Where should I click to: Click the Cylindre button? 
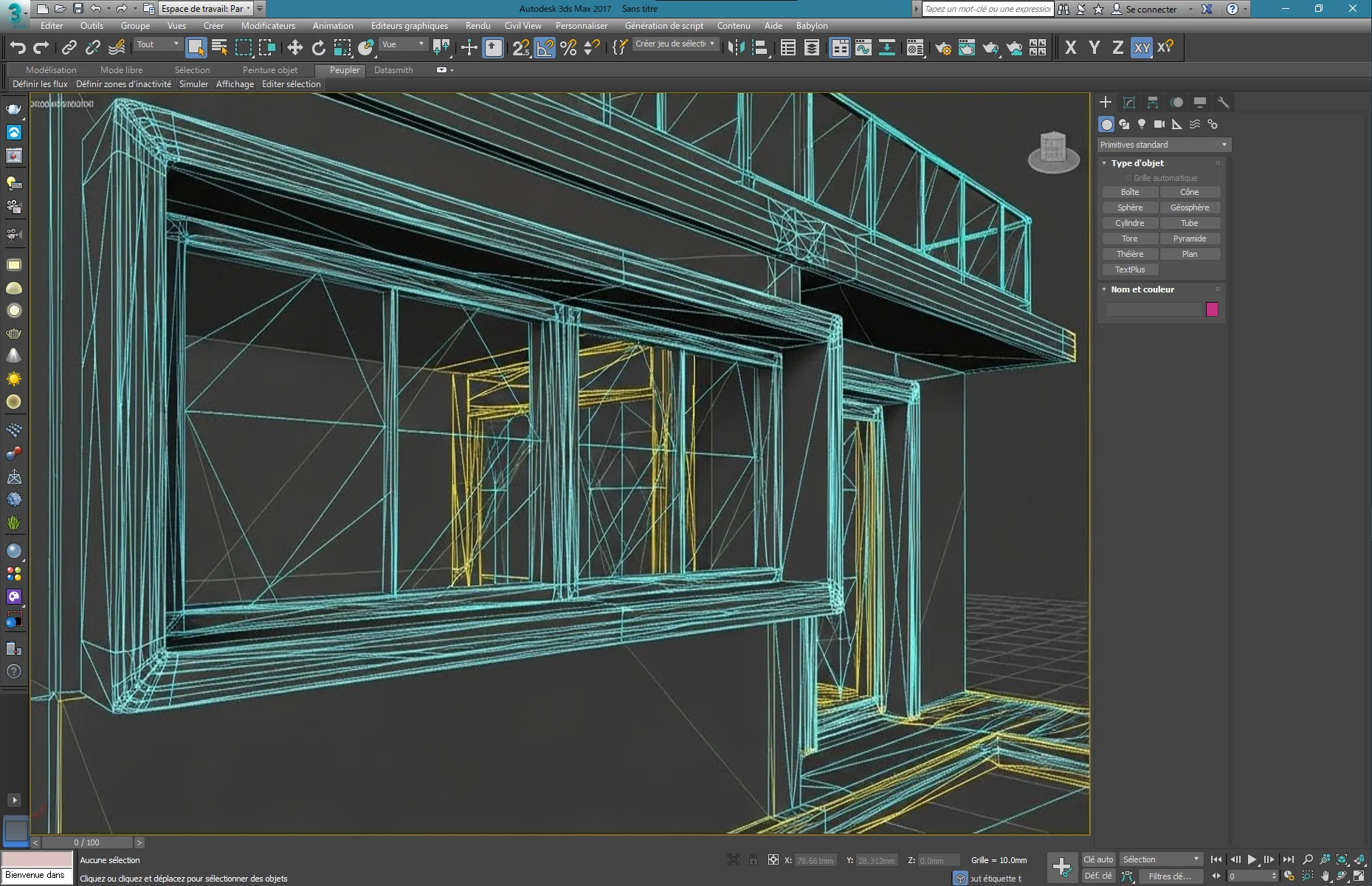[1130, 223]
